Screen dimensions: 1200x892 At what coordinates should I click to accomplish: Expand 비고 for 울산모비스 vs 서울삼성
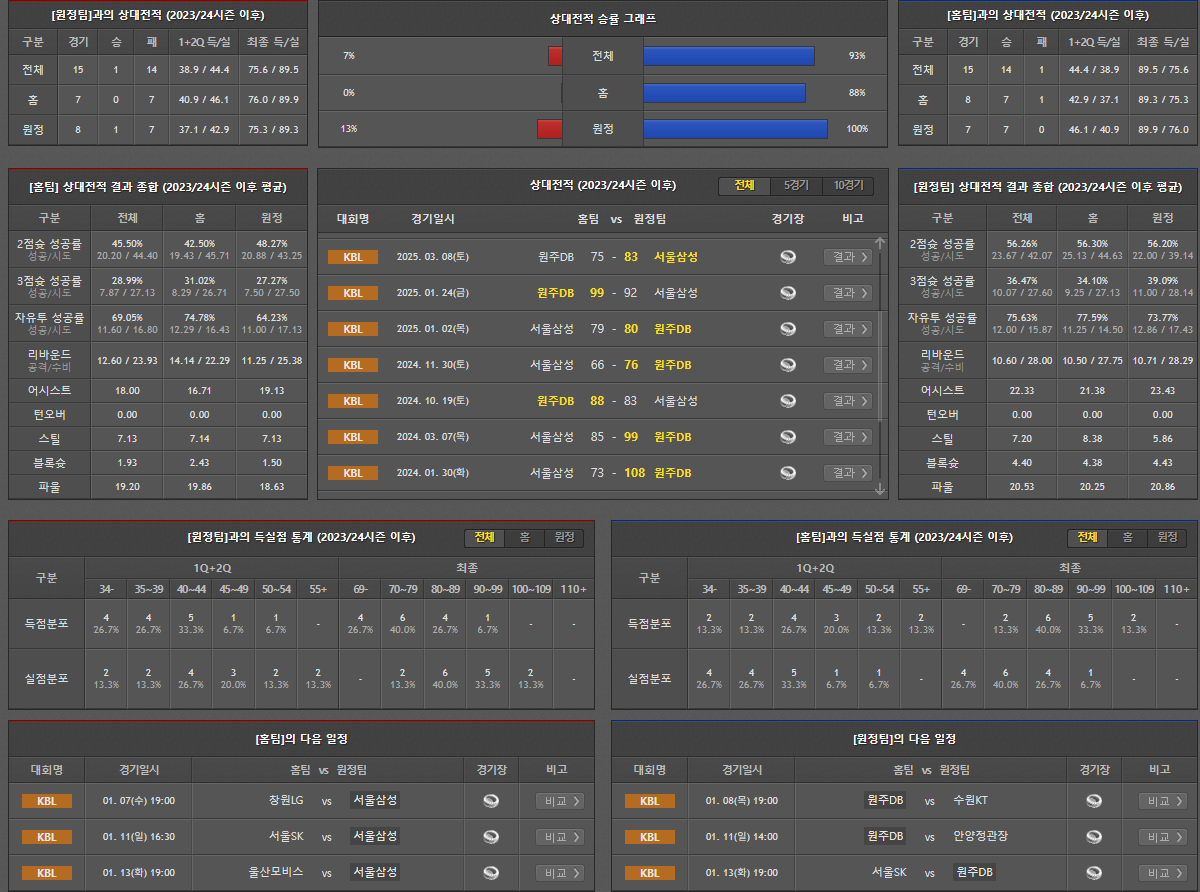(x=559, y=873)
